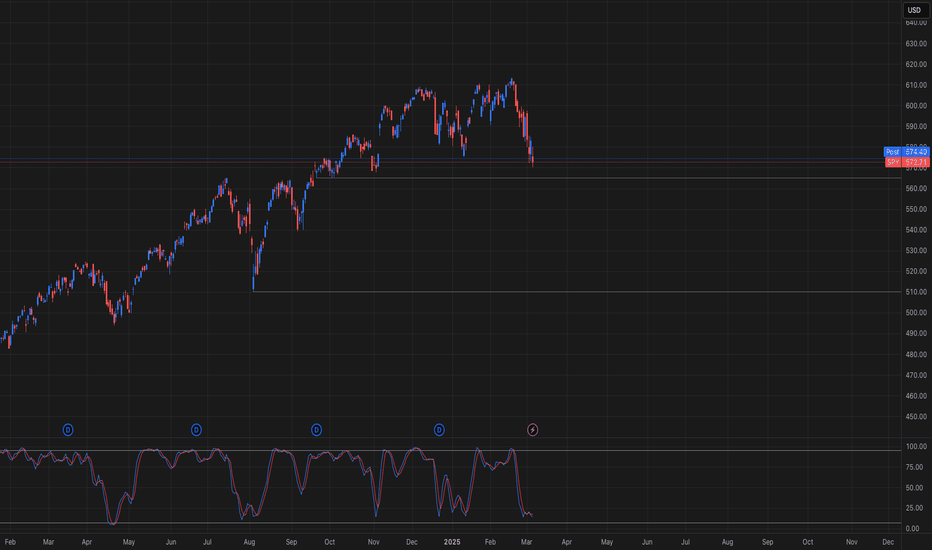
Task: Click the 550.00 price scale label
Action: click(916, 209)
